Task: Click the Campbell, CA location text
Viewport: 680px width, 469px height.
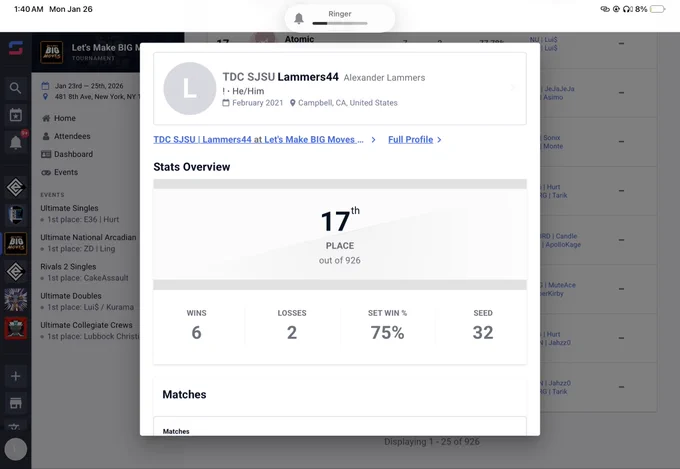Action: click(347, 103)
